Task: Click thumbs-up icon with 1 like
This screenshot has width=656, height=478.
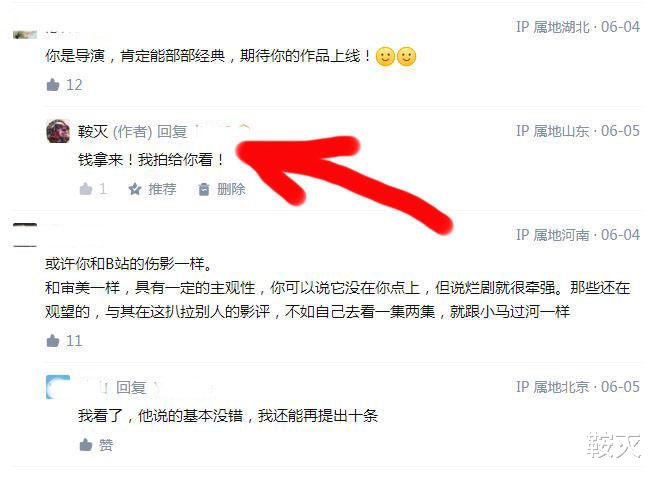Action: pos(86,189)
